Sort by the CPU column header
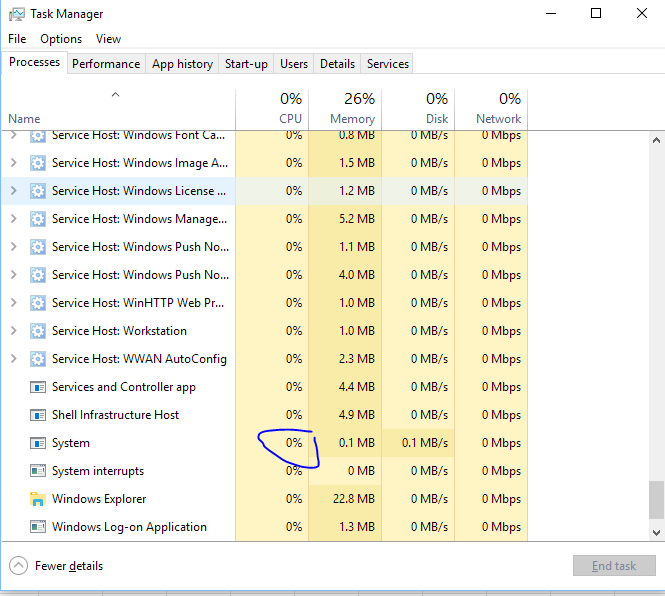The image size is (665, 596). [x=272, y=109]
